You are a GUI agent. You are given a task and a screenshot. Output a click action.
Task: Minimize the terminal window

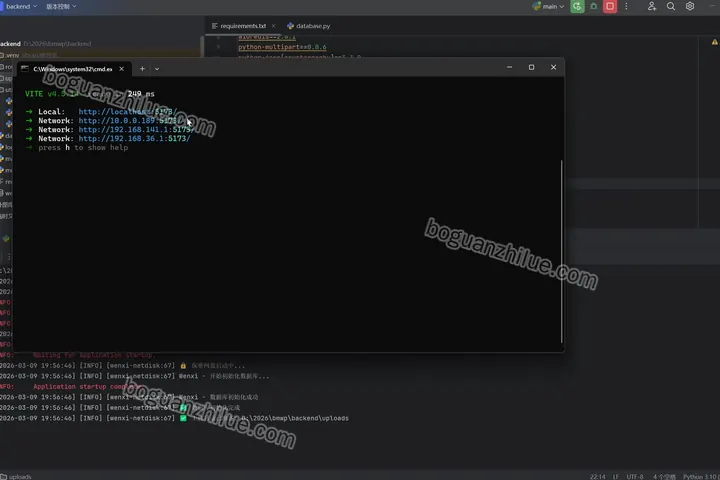point(509,67)
